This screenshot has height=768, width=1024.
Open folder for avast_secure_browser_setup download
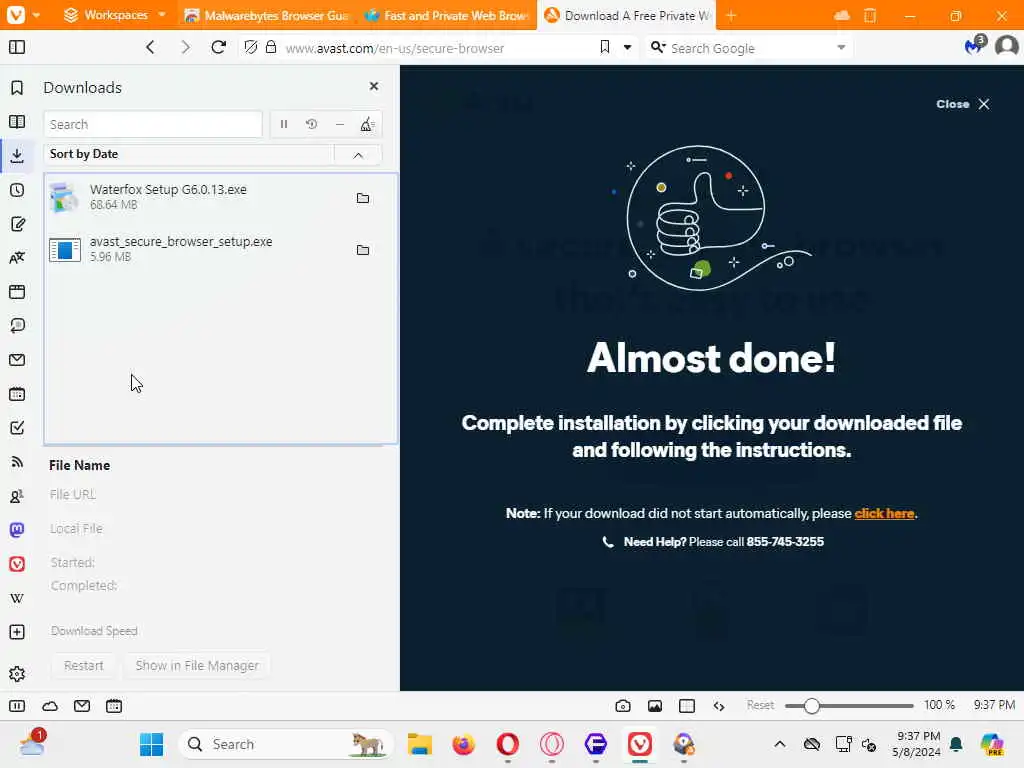[x=363, y=249]
